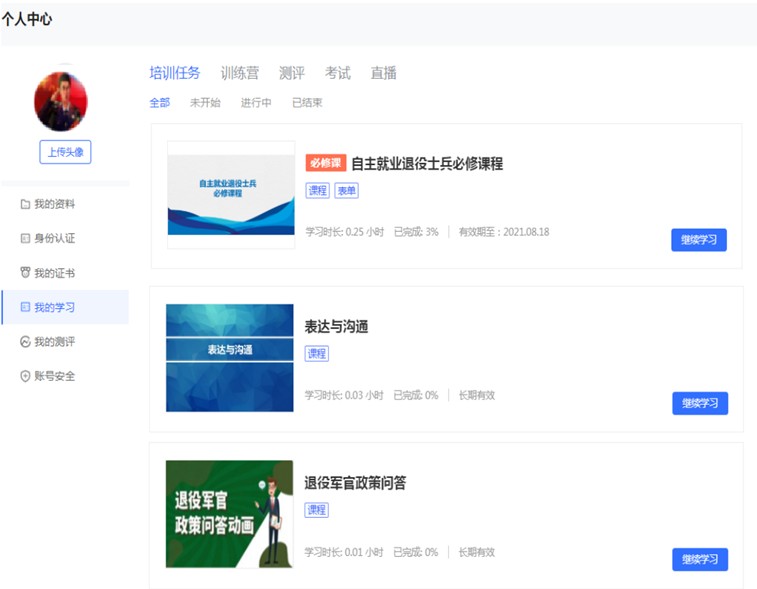
Task: Go to the 直播 tab
Action: click(383, 73)
